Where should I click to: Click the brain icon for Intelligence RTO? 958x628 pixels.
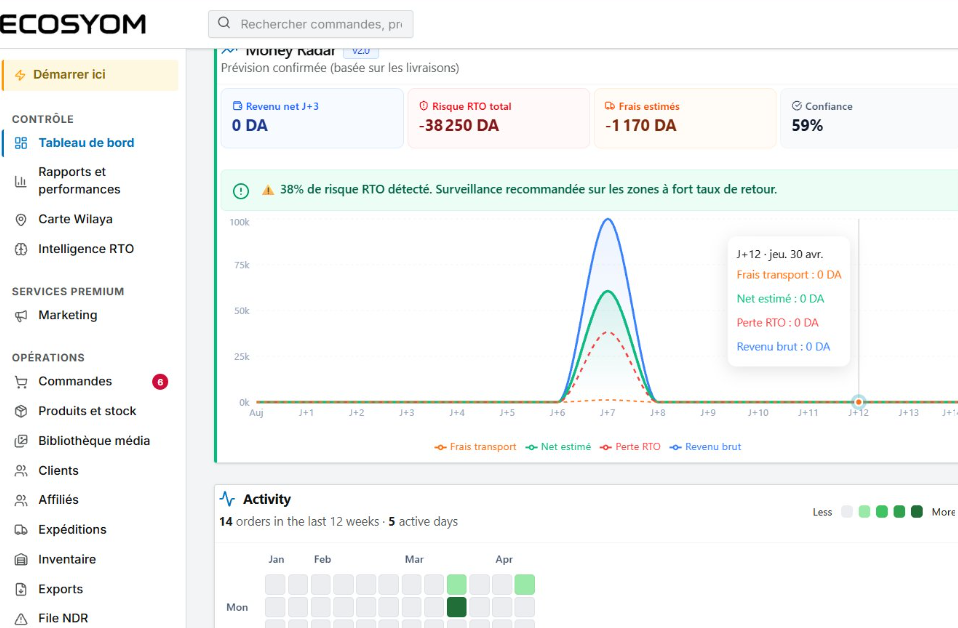pos(21,249)
